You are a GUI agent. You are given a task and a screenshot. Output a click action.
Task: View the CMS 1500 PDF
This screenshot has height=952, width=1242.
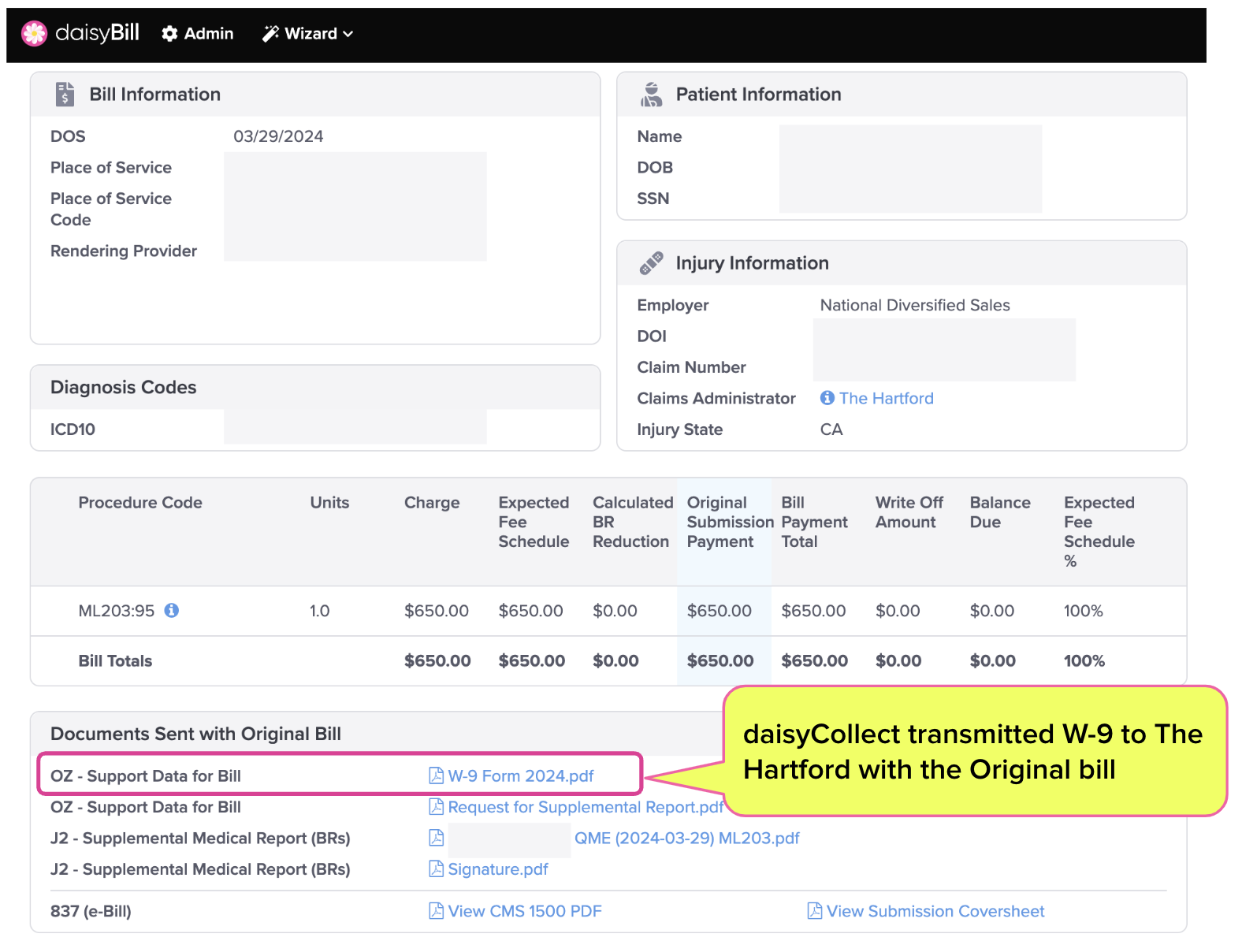(525, 911)
